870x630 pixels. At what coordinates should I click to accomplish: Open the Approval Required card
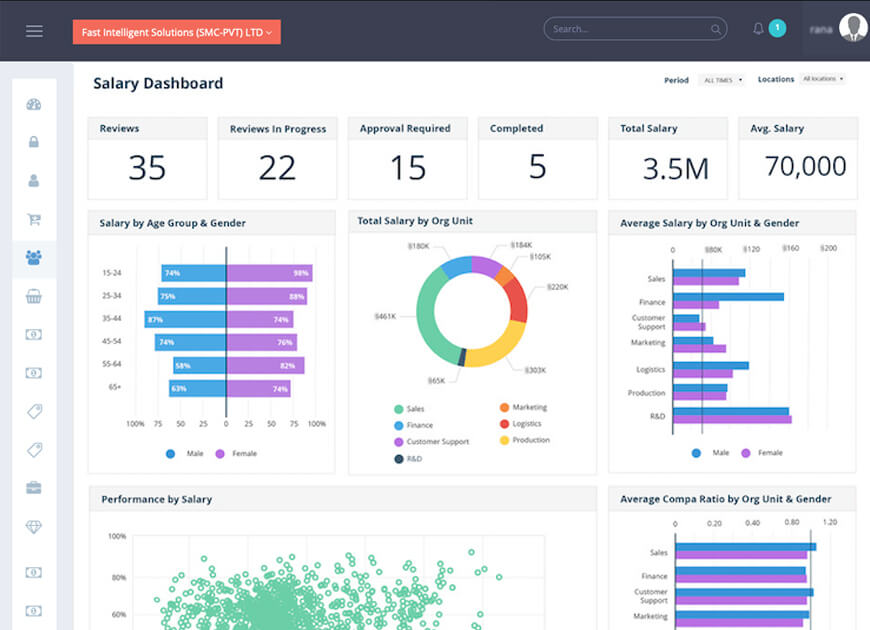point(407,158)
